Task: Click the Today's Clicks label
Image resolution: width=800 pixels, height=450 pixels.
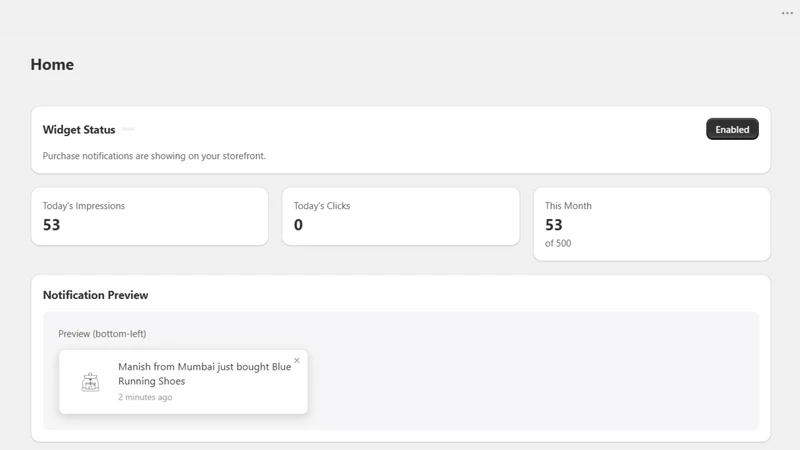Action: 322,206
